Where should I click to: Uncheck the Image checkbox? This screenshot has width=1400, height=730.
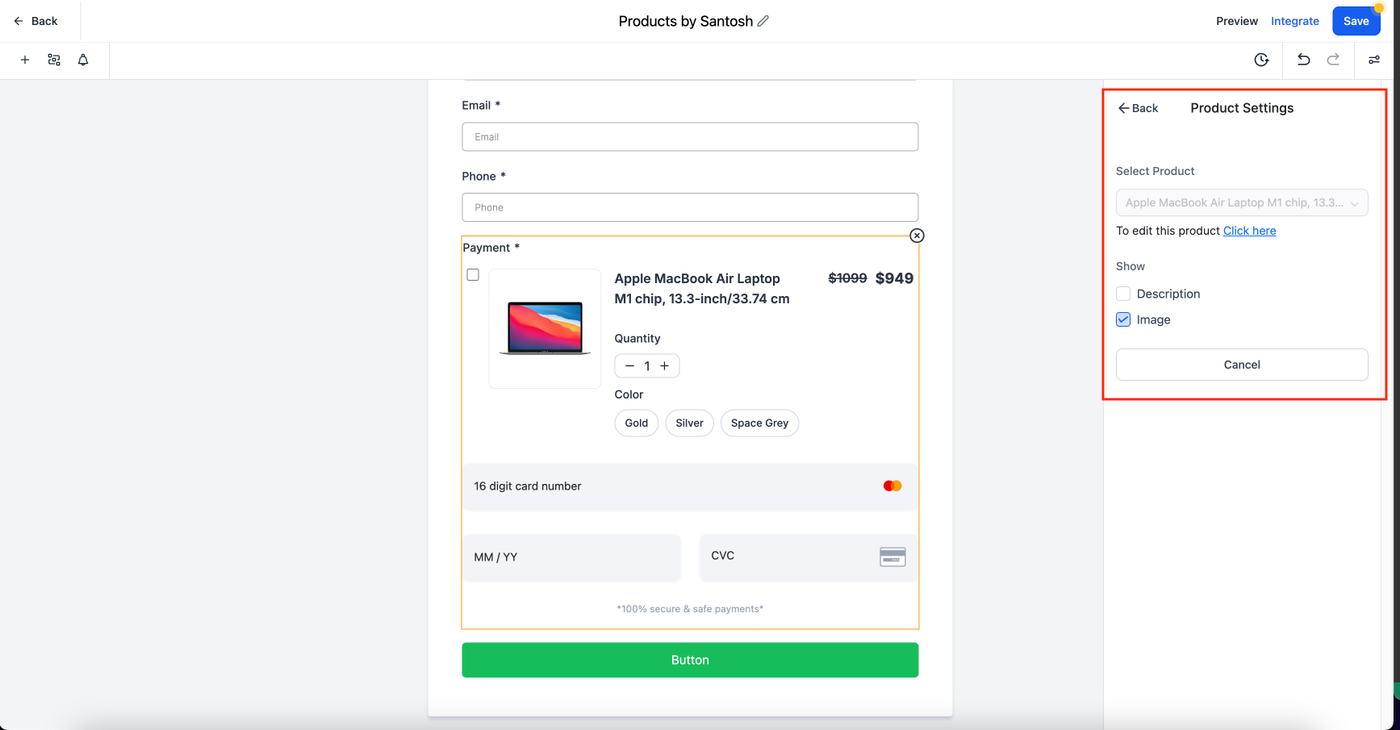pos(1123,320)
